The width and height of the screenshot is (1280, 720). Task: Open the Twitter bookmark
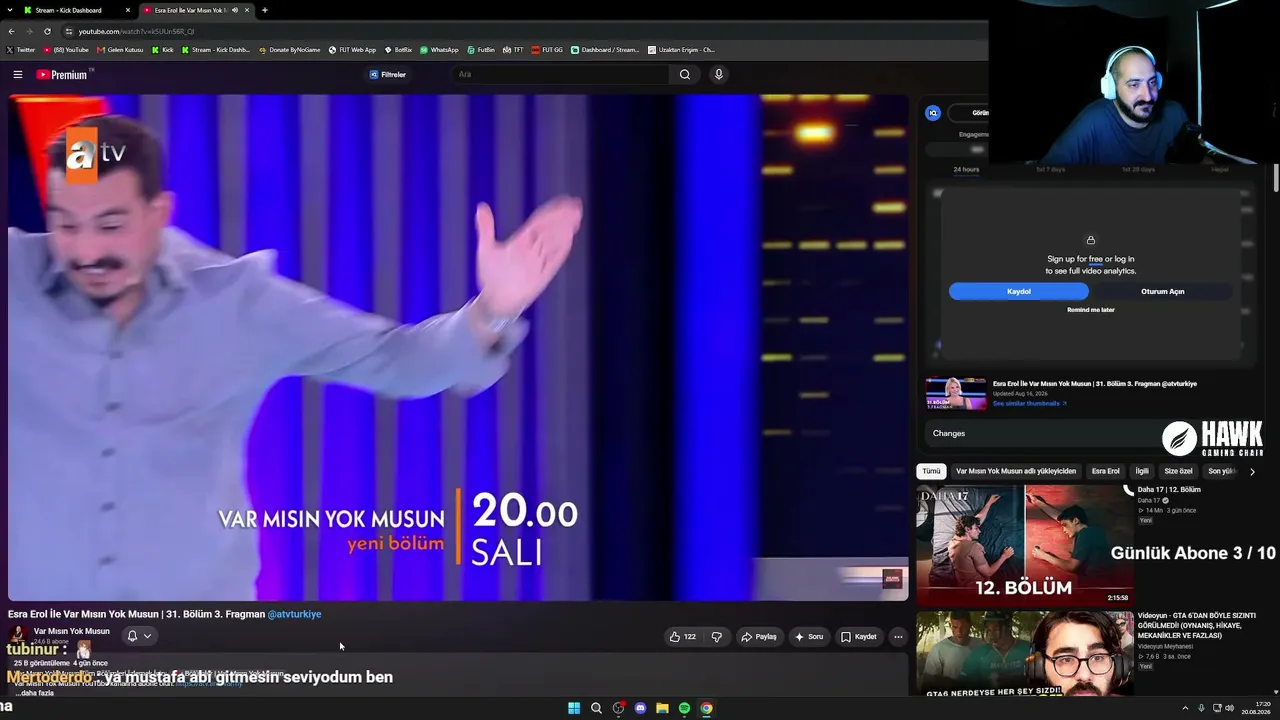click(20, 49)
